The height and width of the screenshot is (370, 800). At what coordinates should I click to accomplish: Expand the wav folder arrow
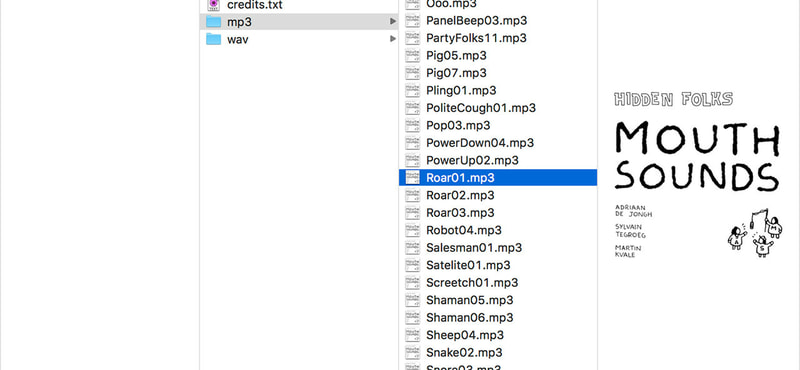pyautogui.click(x=393, y=39)
